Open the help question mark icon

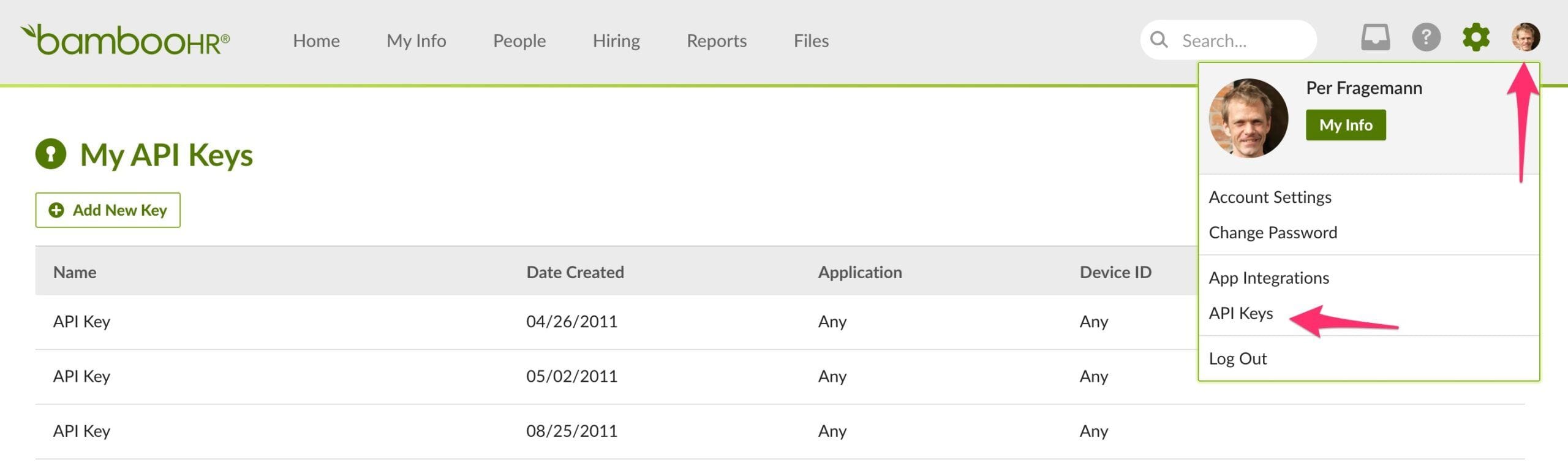click(x=1426, y=37)
